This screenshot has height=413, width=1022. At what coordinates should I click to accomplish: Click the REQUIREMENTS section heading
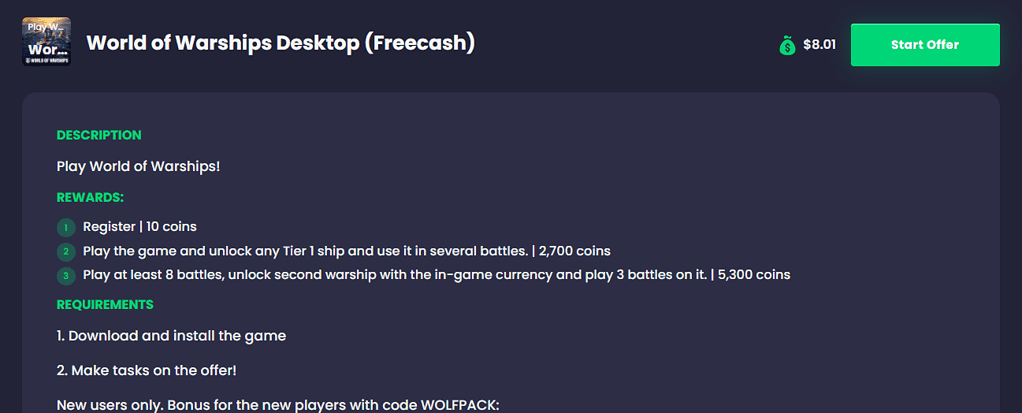coord(105,304)
